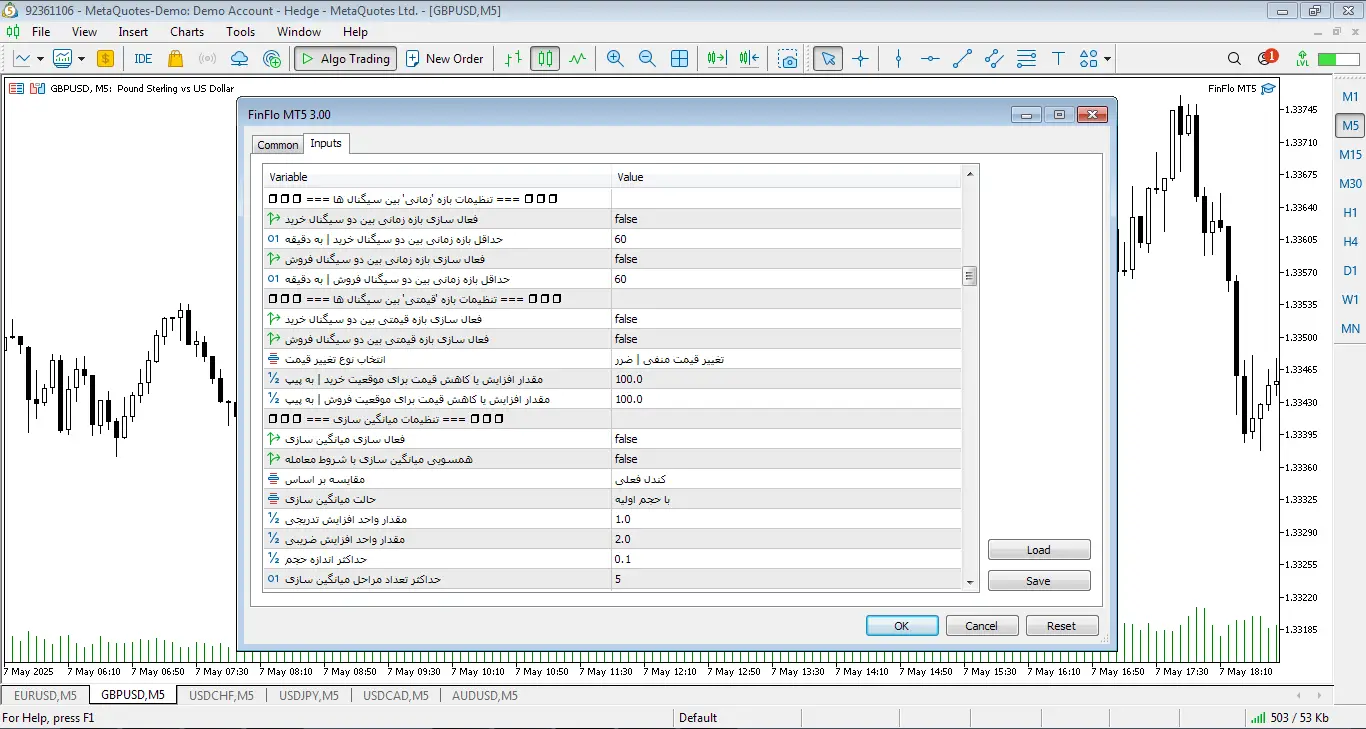
Task: Select the trendline drawing tool
Action: [962, 59]
